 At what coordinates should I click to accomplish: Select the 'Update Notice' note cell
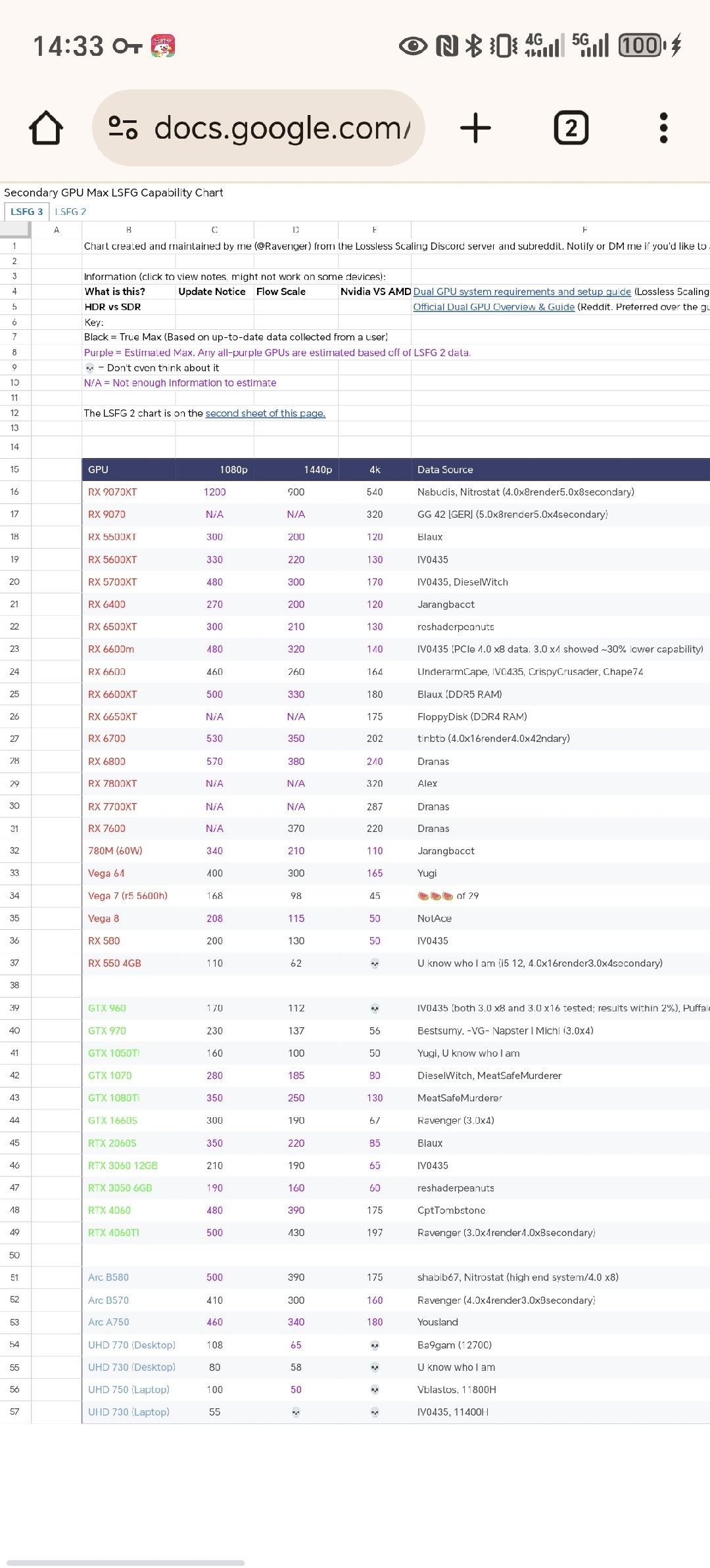pyautogui.click(x=212, y=292)
